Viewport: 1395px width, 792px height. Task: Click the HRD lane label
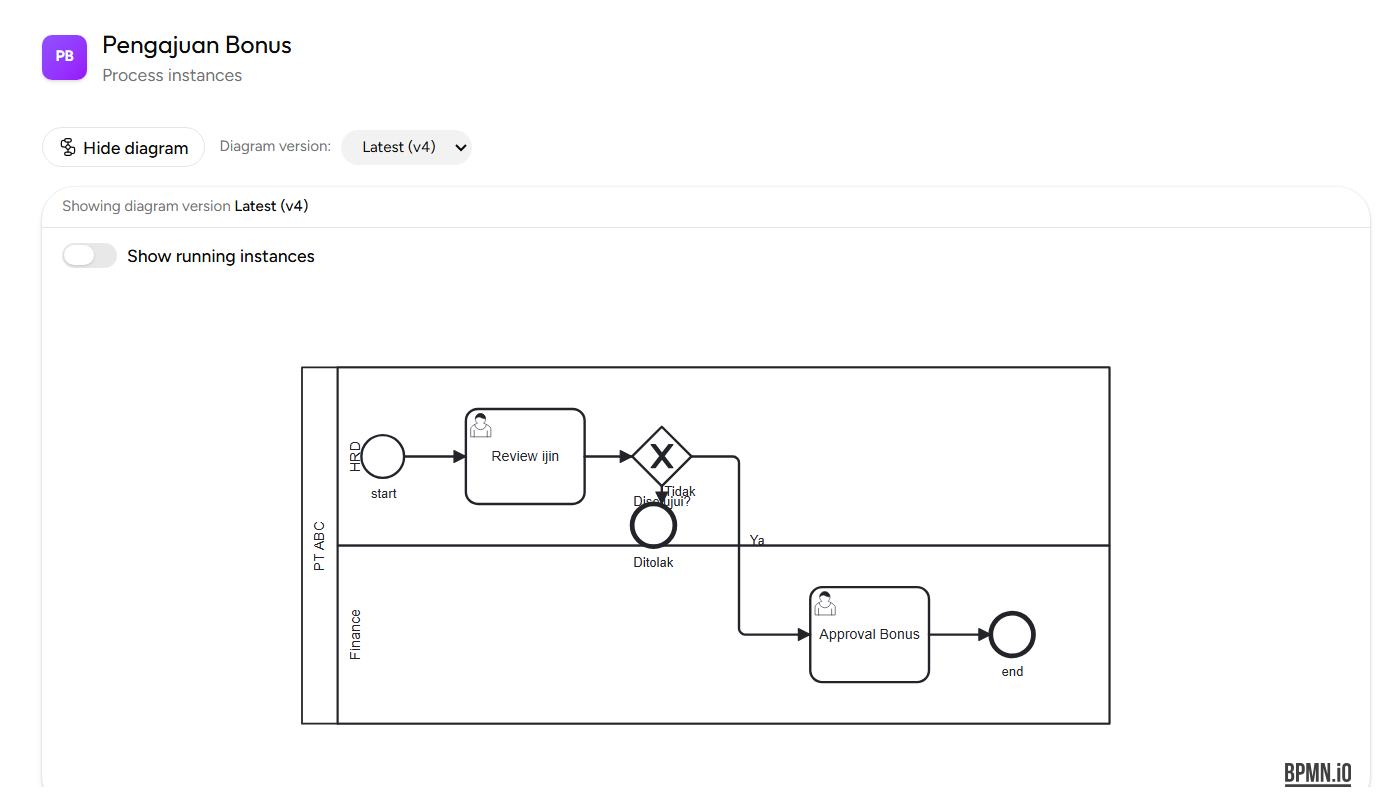tap(355, 456)
